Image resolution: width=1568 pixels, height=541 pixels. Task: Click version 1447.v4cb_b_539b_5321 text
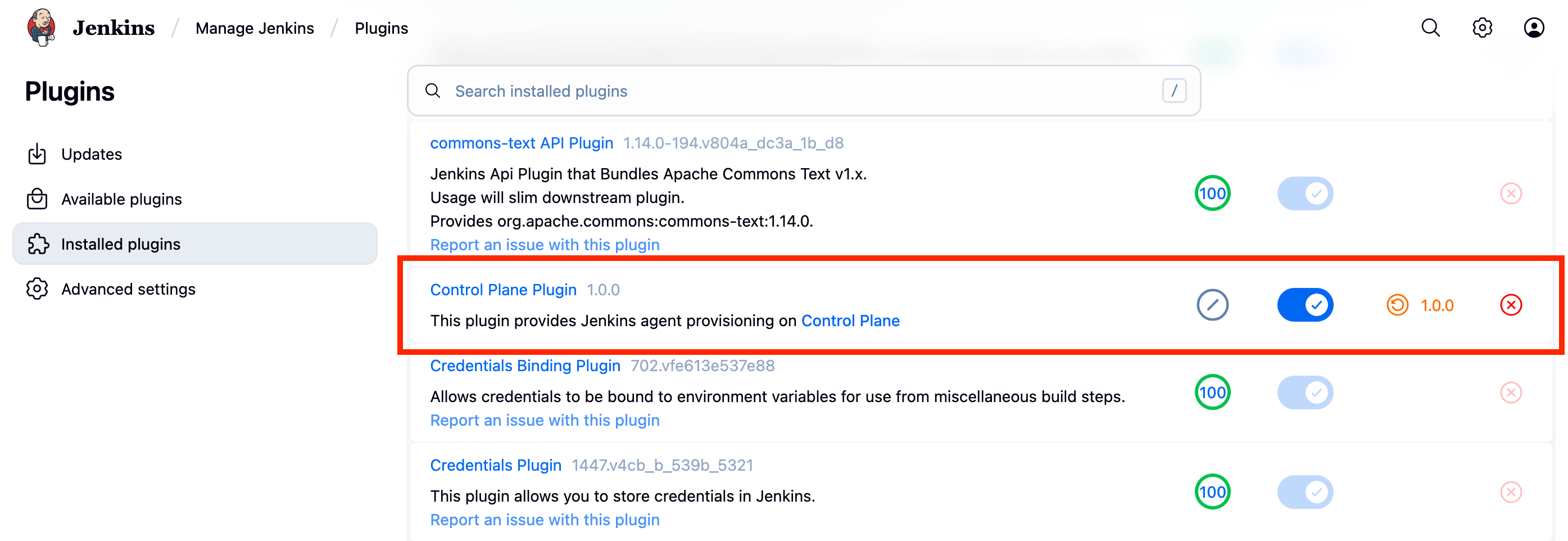click(x=662, y=466)
